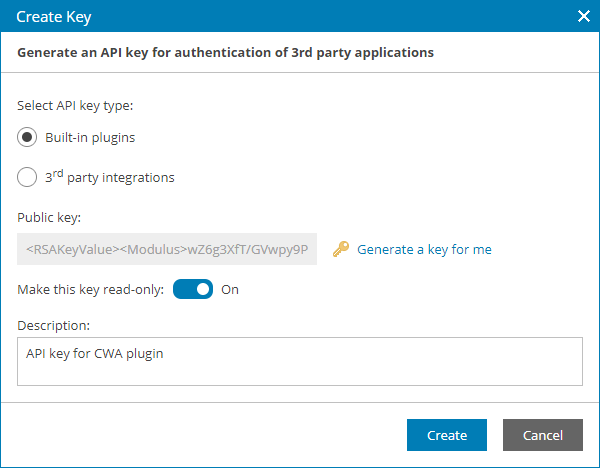Click the 'Generate an API key' heading text
The image size is (600, 468).
[x=225, y=52]
